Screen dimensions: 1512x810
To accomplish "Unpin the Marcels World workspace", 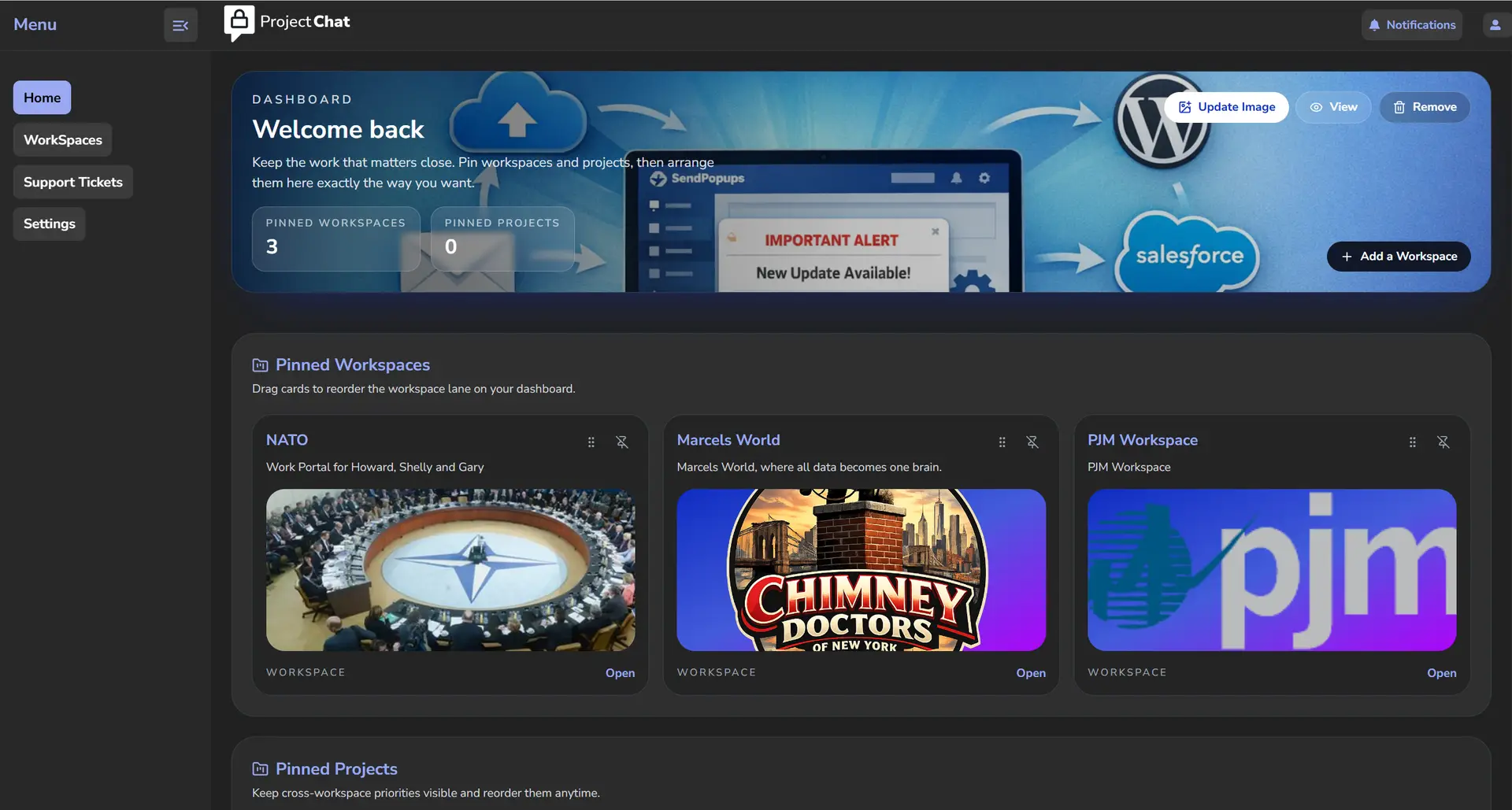I will 1032,442.
